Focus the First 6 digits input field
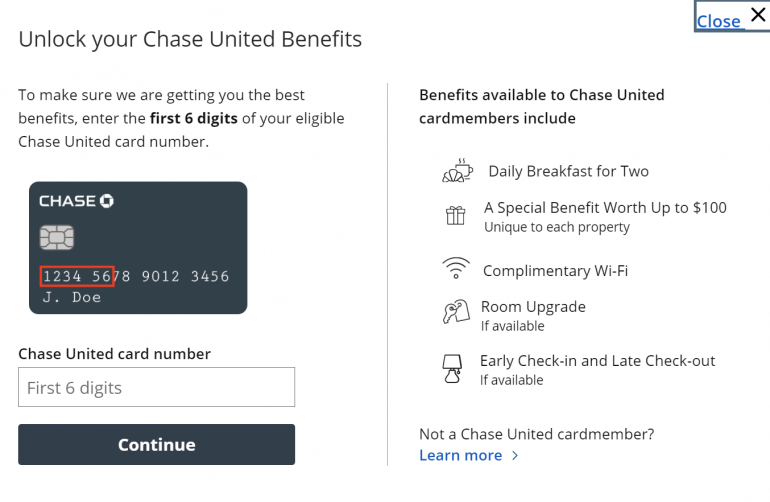The height and width of the screenshot is (502, 770). point(156,387)
